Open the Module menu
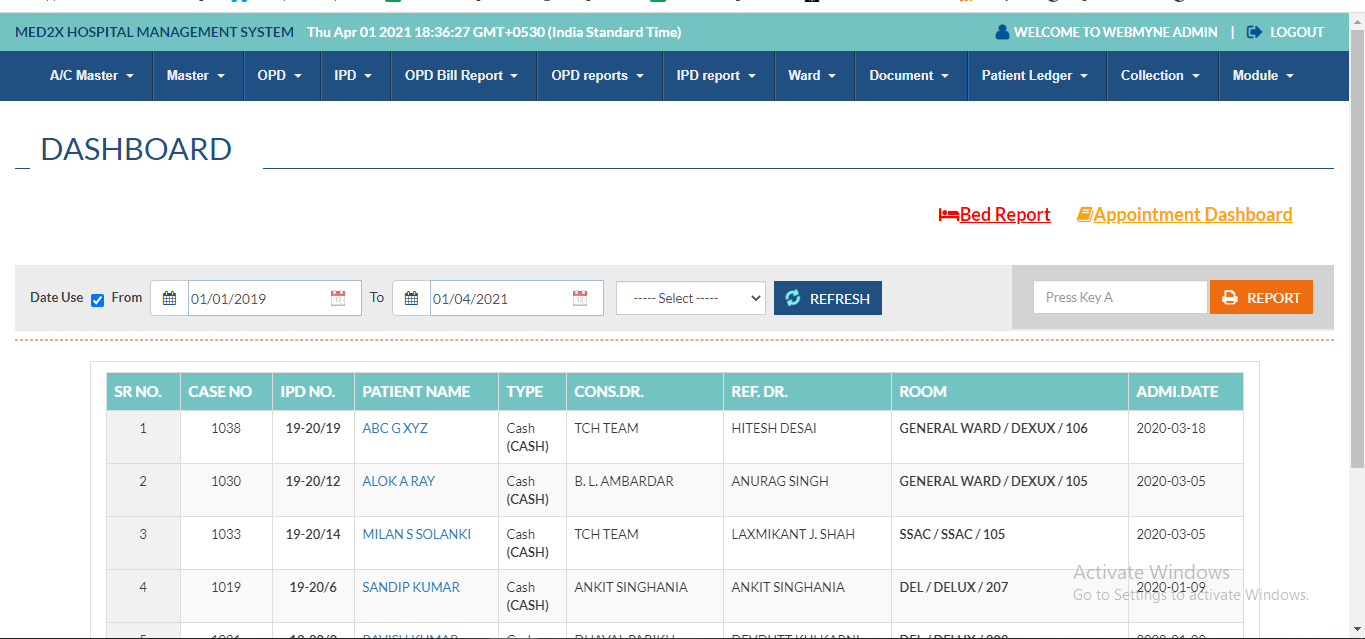This screenshot has height=639, width=1365. (1263, 75)
